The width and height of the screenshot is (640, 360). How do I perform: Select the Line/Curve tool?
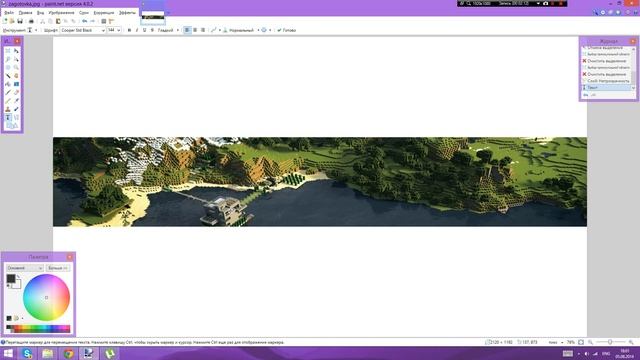16,118
